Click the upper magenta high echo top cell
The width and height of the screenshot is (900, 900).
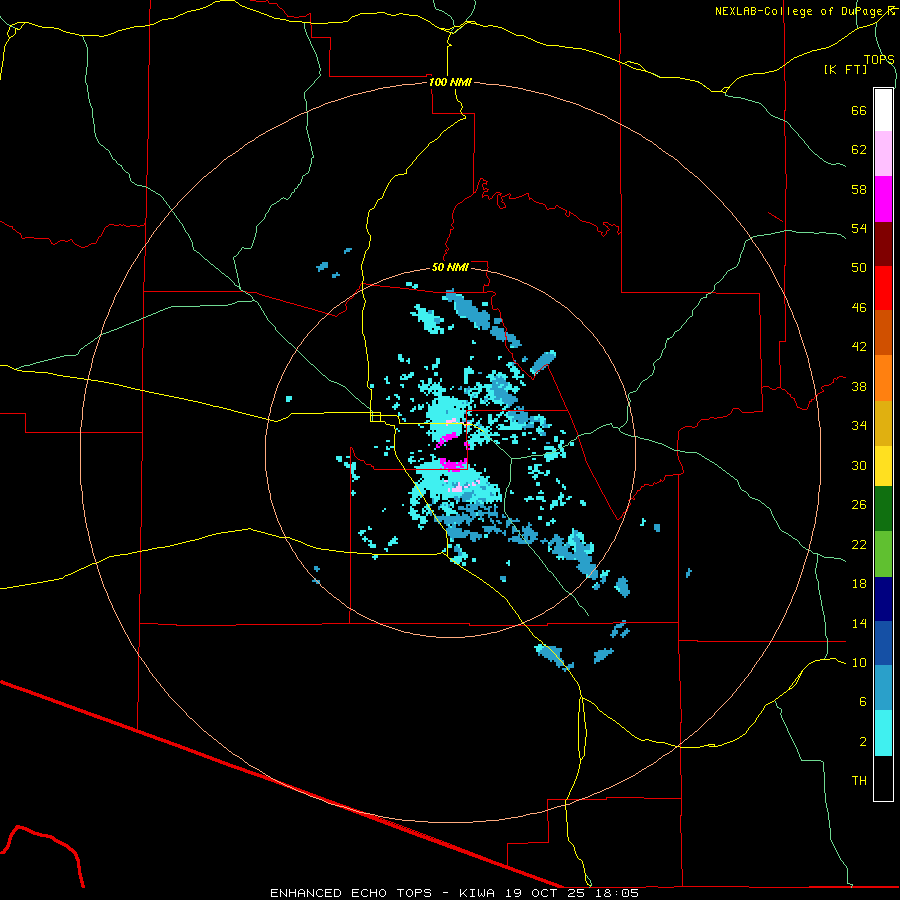[447, 439]
